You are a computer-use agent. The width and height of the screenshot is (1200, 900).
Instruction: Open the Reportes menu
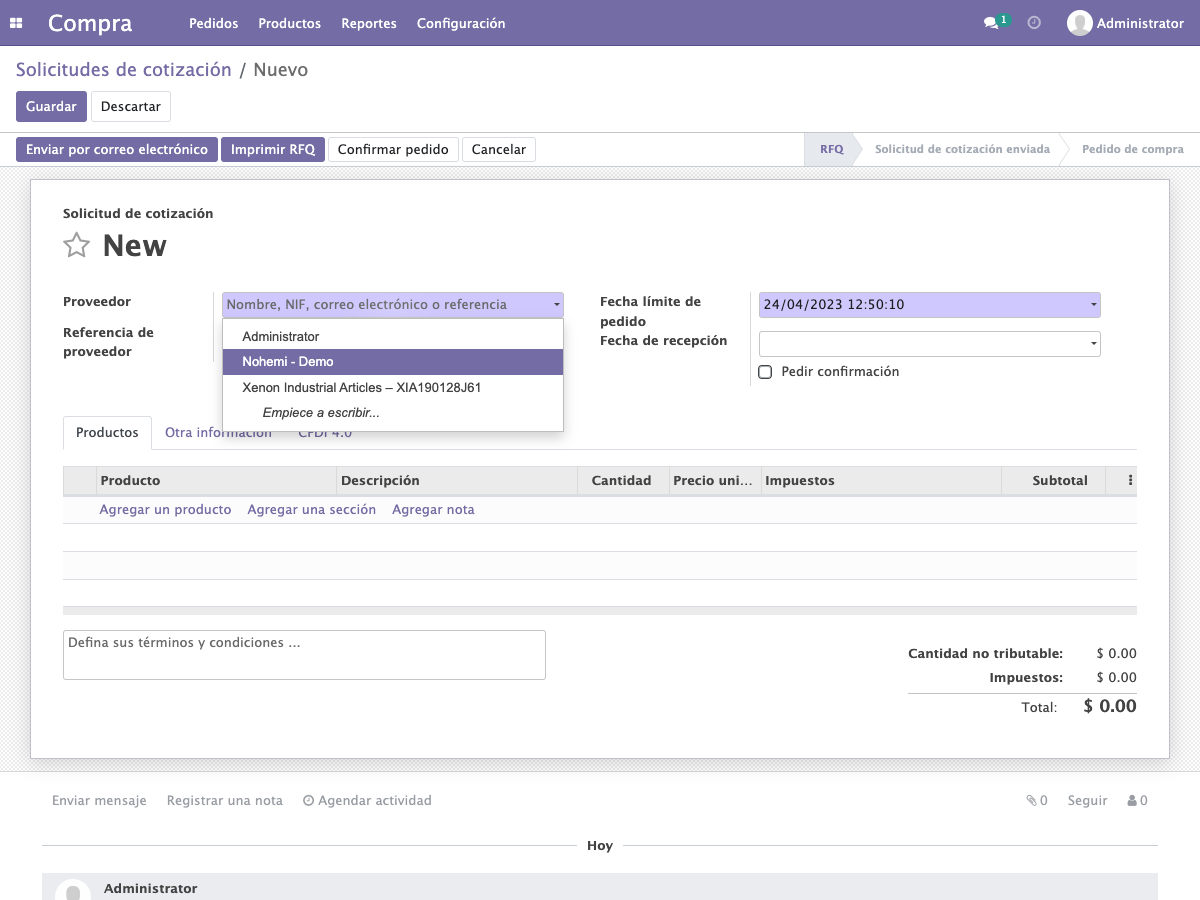[369, 23]
